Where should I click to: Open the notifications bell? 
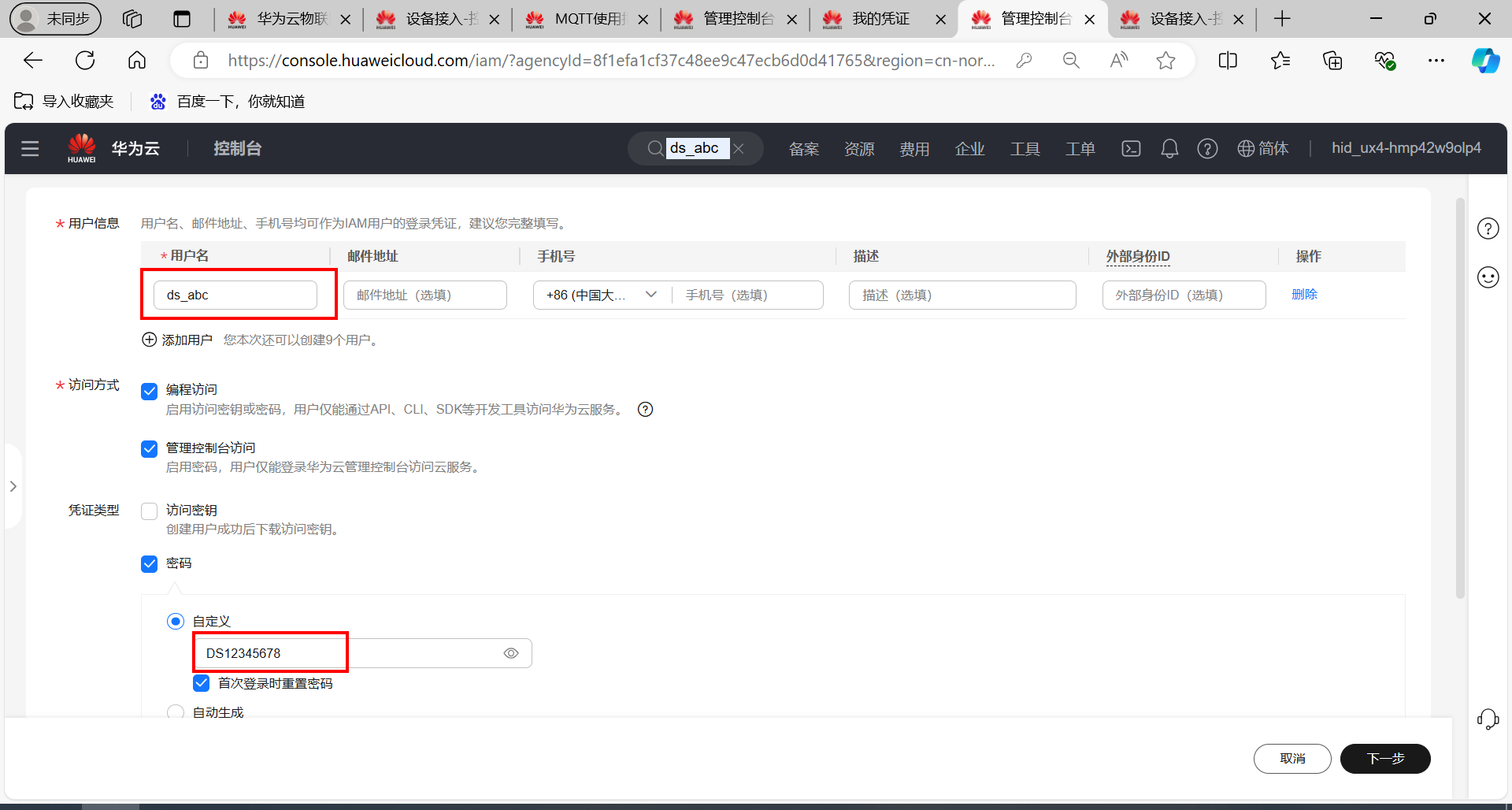[1169, 148]
